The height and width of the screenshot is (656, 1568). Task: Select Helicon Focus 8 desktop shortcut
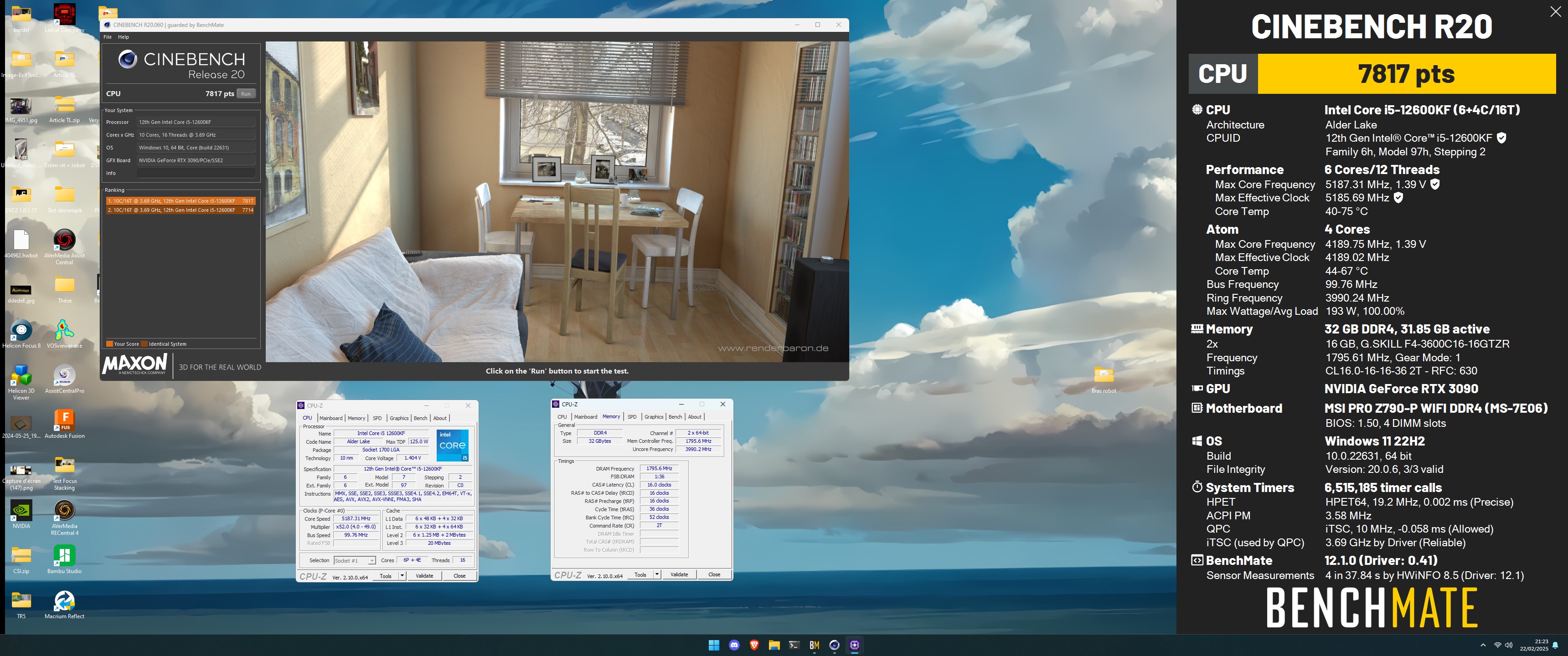point(21,334)
